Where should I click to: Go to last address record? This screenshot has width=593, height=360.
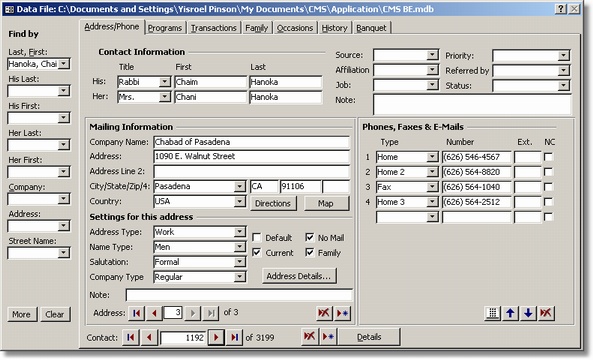[x=211, y=313]
